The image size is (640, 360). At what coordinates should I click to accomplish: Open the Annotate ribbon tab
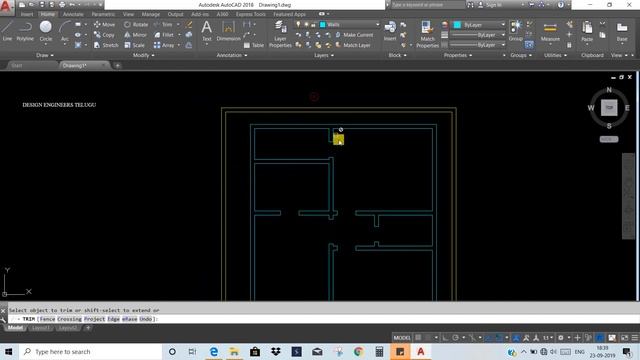[73, 14]
